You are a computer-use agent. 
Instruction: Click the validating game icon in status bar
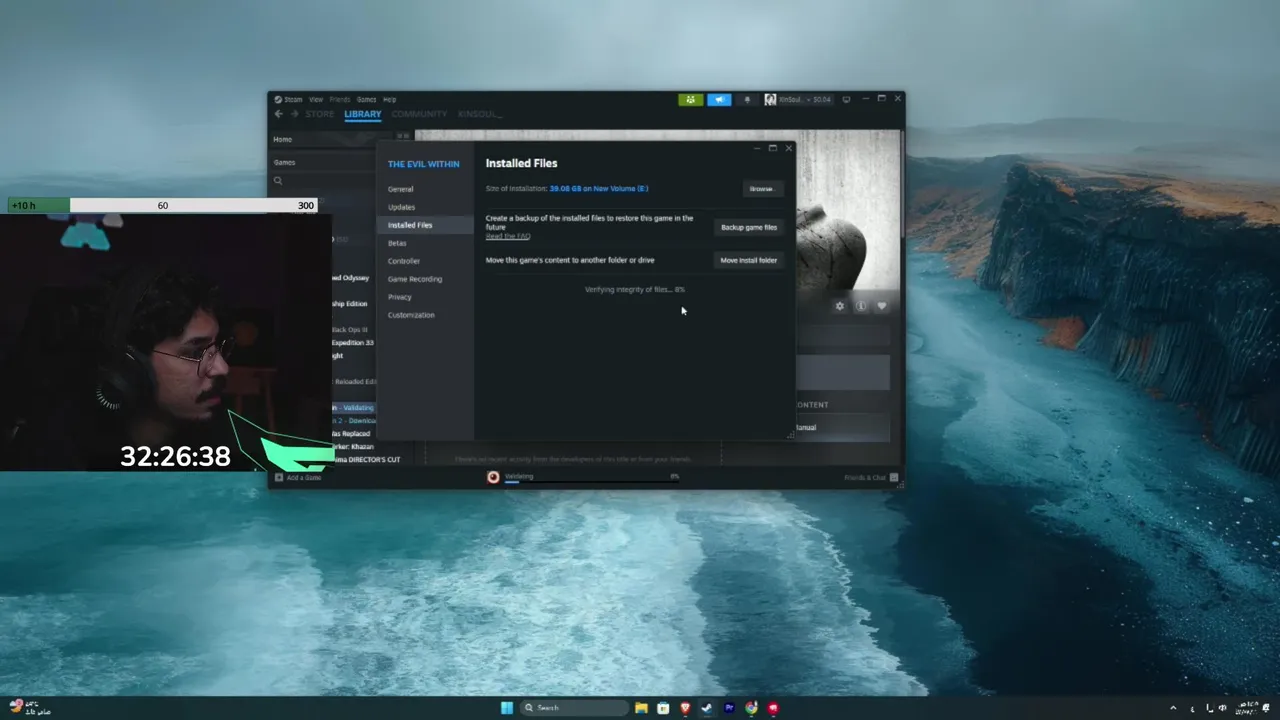493,477
